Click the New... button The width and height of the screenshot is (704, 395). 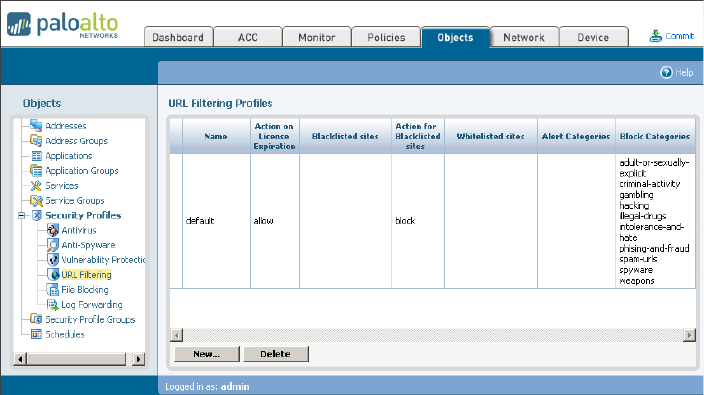207,354
